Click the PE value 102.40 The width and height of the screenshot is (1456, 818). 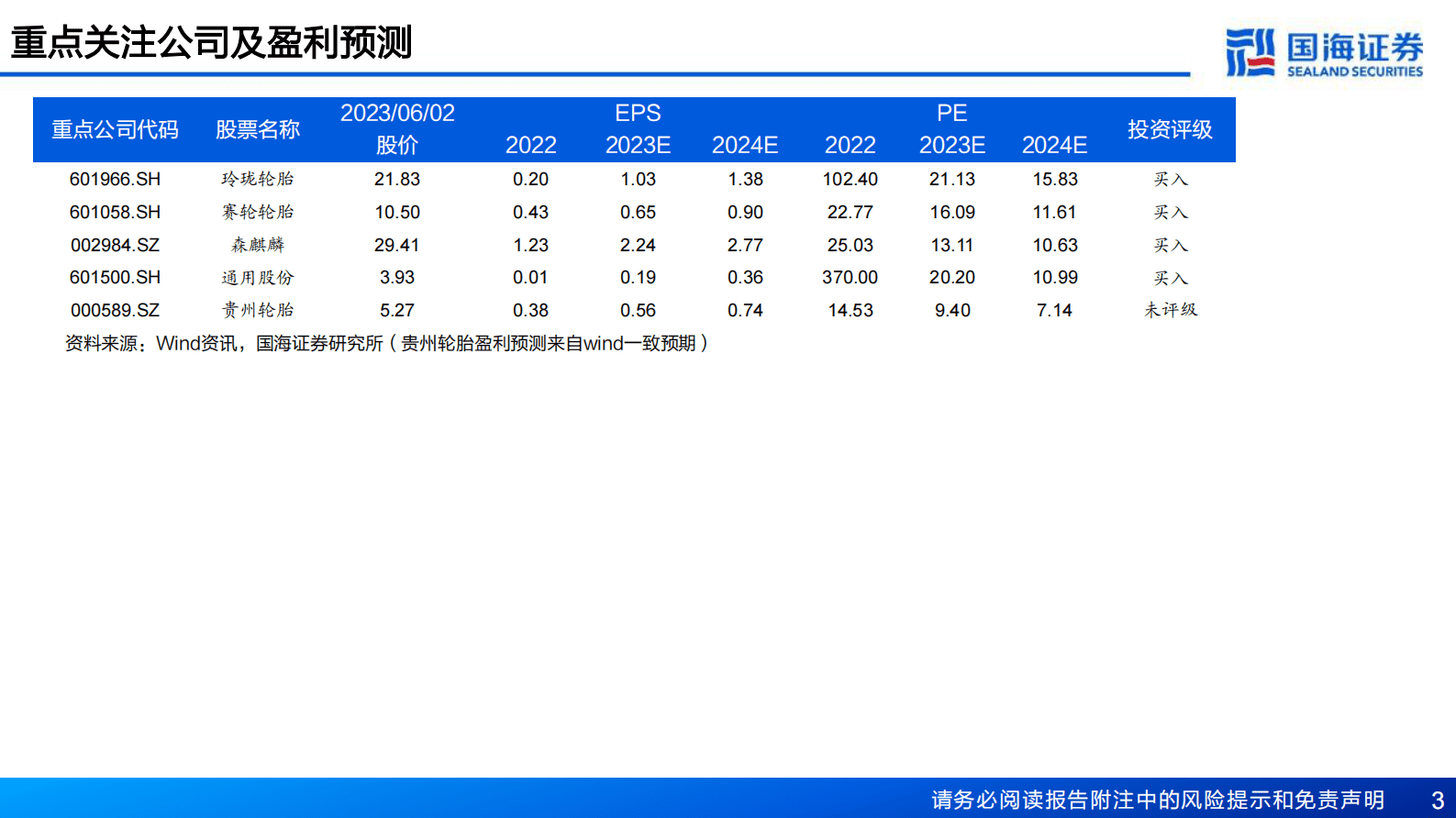(850, 179)
